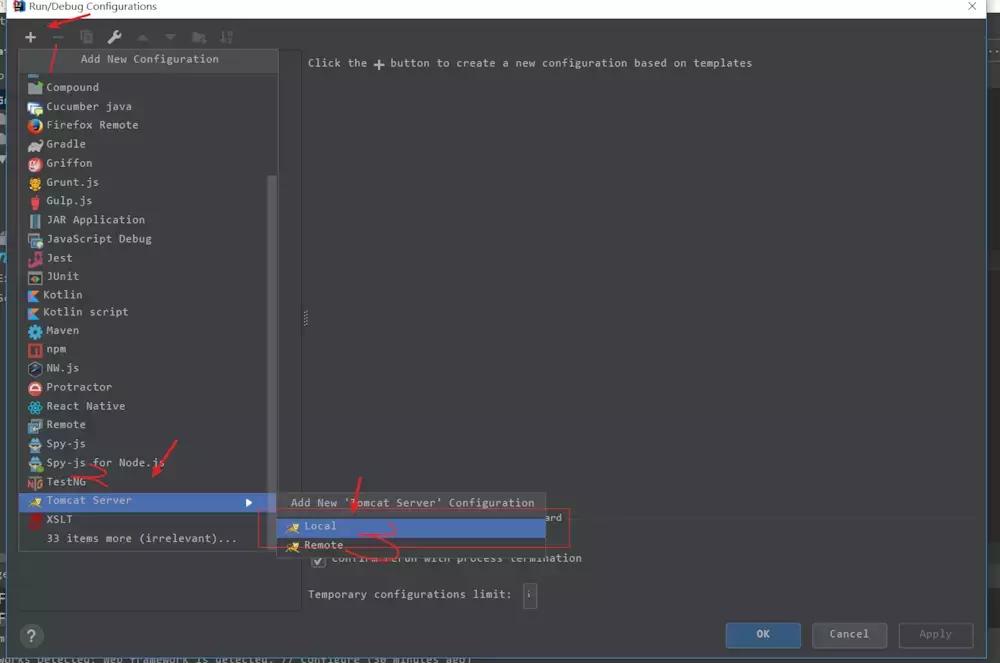Viewport: 1000px width, 663px height.
Task: Click the Temporary configurations limit field
Action: tap(530, 595)
